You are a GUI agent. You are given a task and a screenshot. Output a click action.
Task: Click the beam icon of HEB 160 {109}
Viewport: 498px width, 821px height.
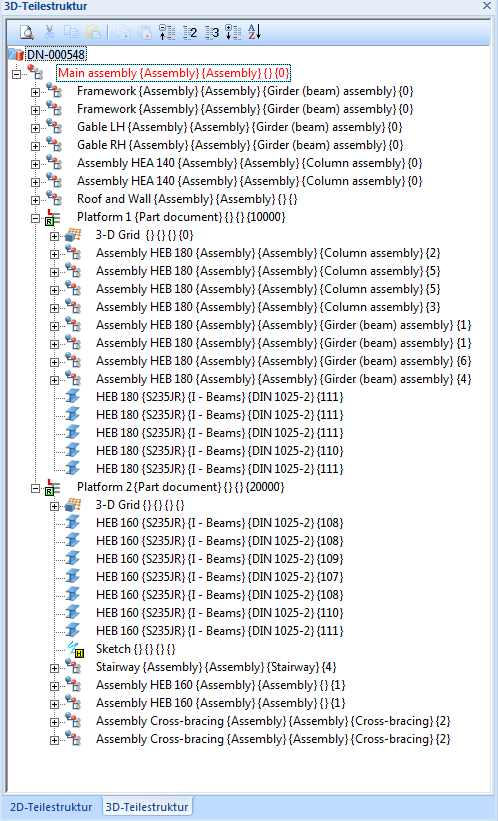coord(73,559)
